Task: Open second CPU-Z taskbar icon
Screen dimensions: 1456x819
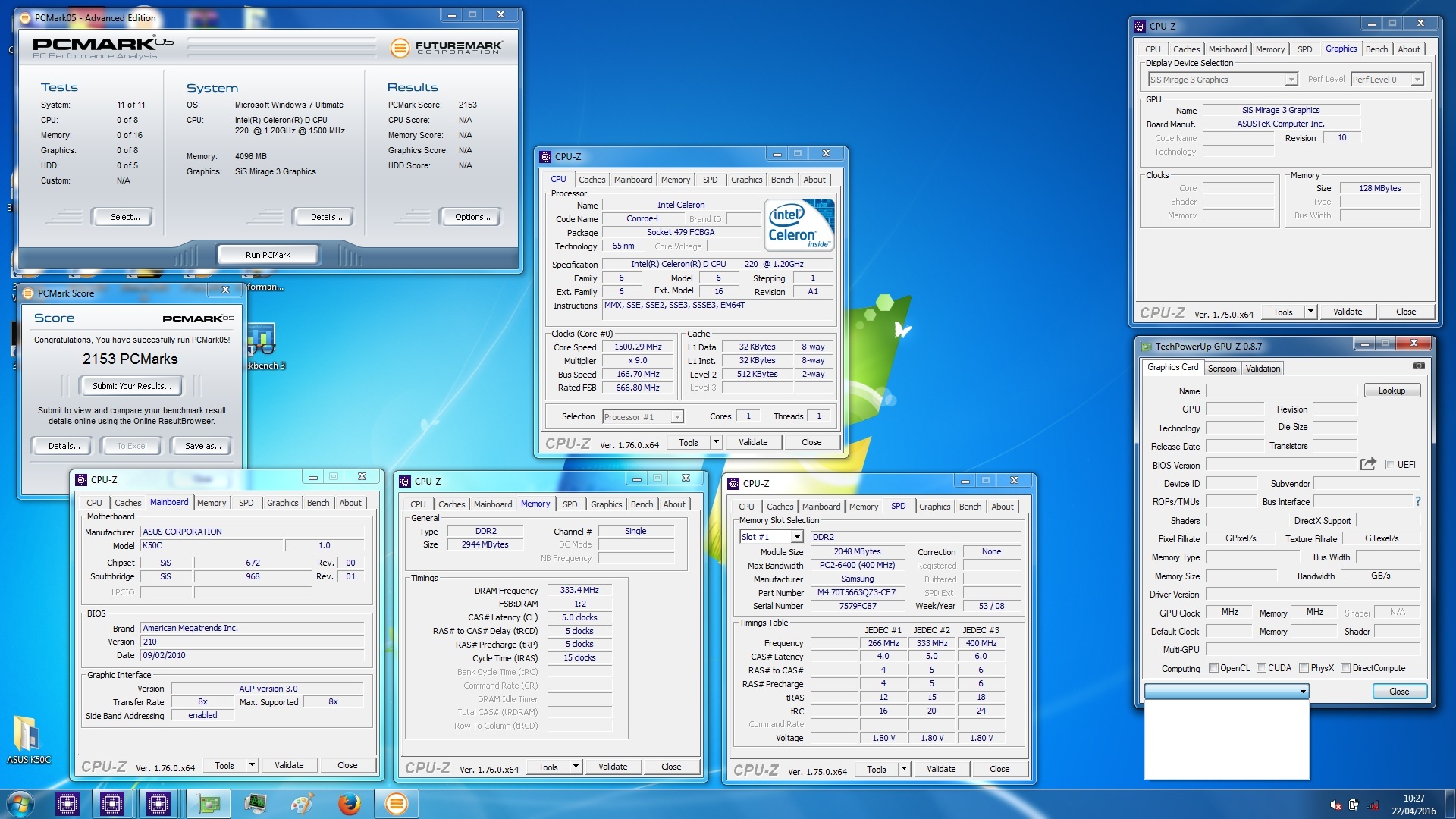Action: click(x=112, y=804)
